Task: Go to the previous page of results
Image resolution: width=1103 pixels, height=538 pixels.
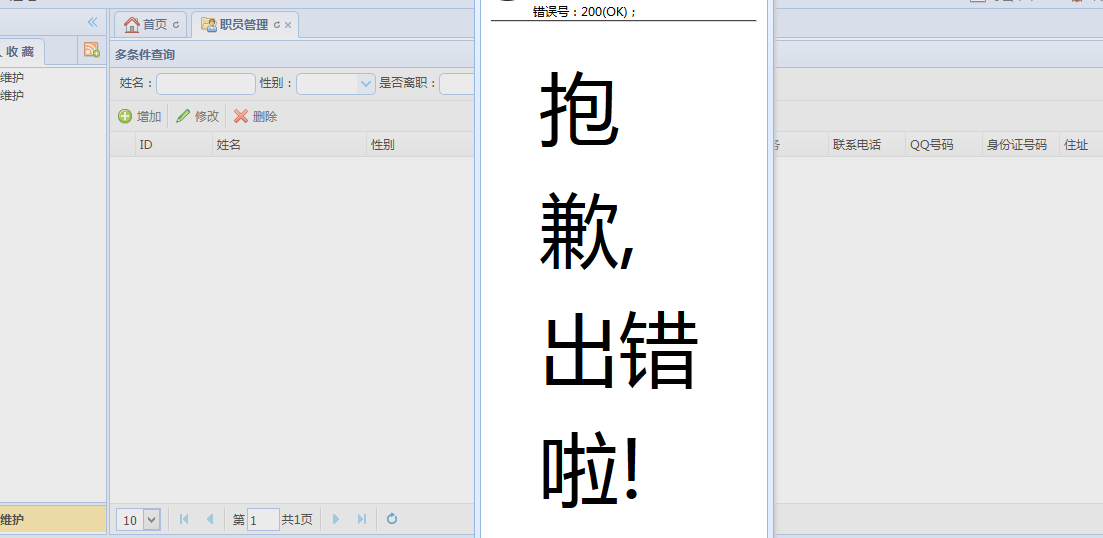Action: point(210,519)
